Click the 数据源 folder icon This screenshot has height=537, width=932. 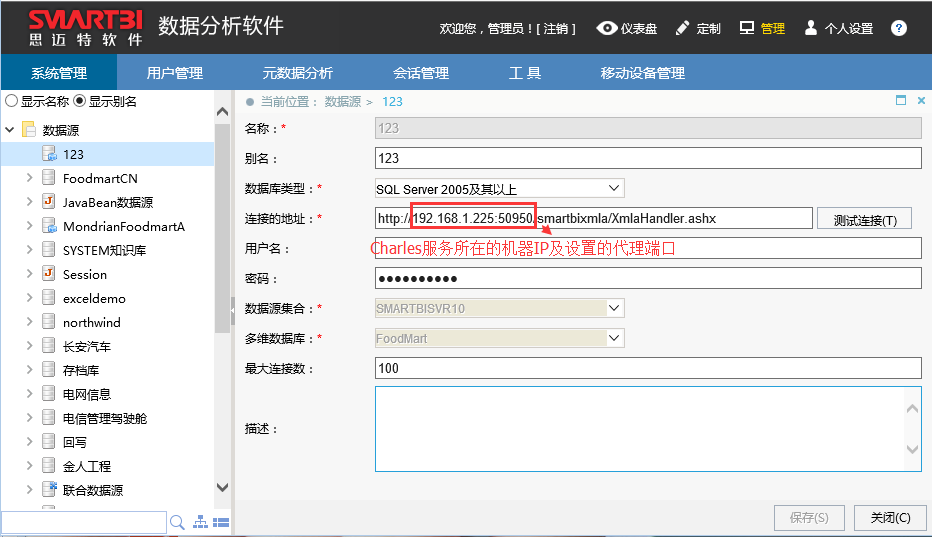click(x=29, y=129)
